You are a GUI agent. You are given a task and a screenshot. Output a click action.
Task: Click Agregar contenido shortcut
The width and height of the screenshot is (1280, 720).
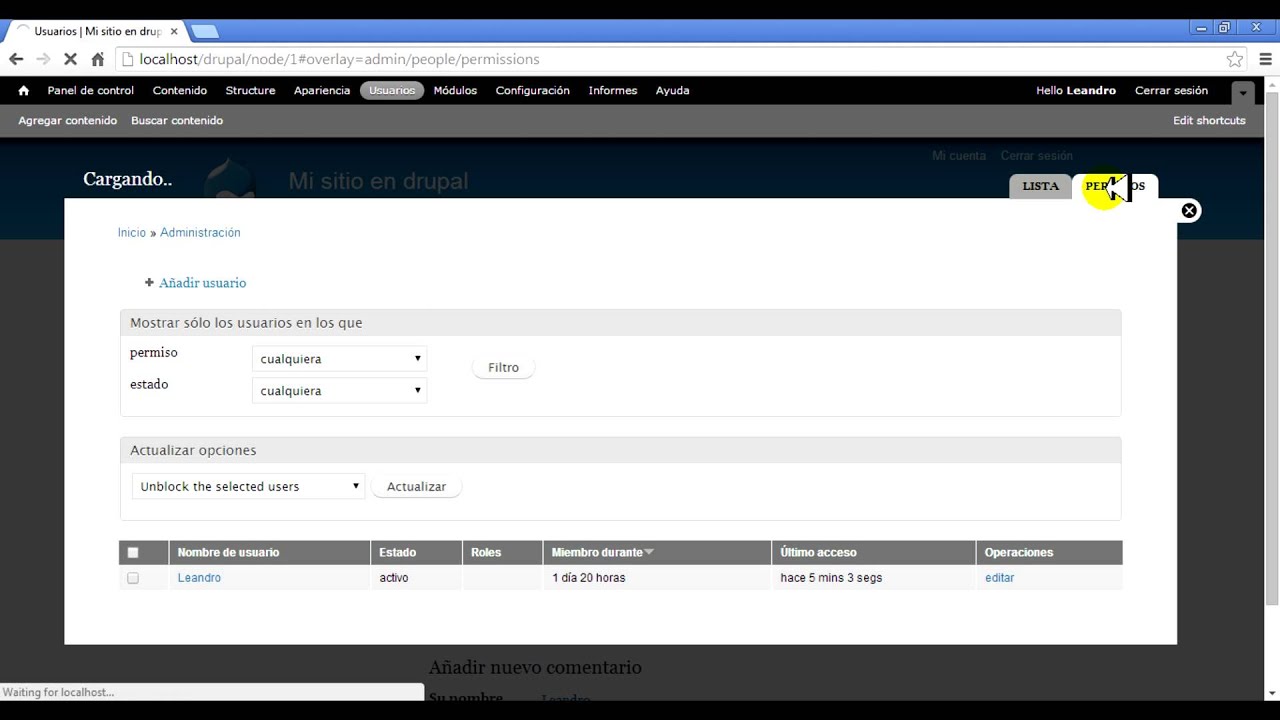tap(67, 120)
